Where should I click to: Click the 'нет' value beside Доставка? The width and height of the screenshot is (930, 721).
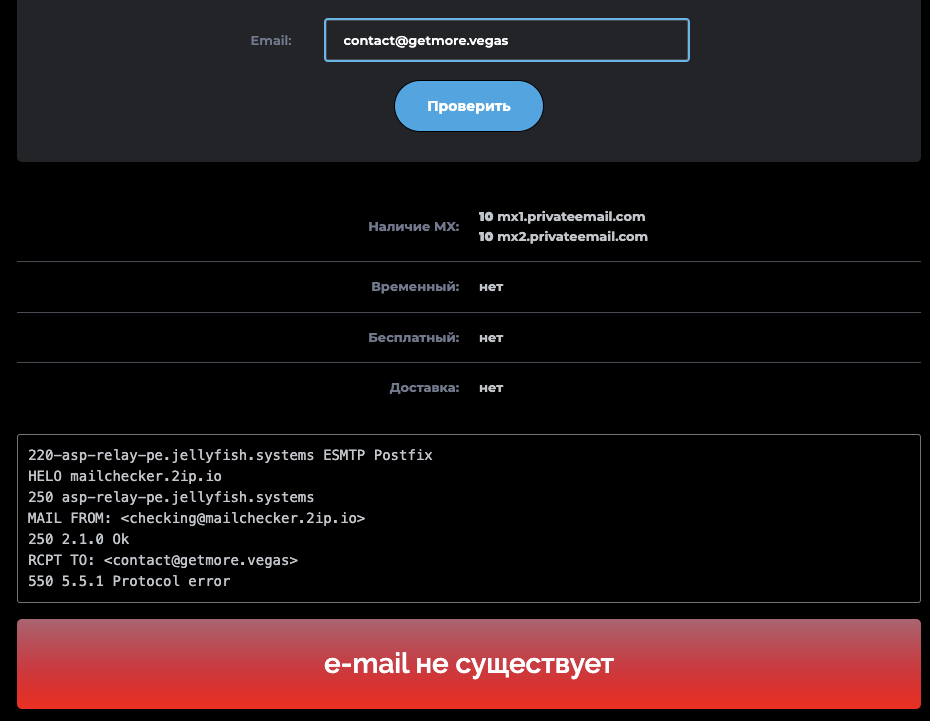490,387
